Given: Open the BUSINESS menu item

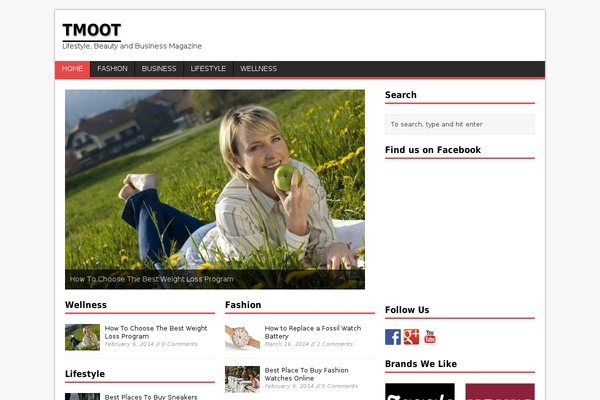Looking at the screenshot, I should pos(159,69).
